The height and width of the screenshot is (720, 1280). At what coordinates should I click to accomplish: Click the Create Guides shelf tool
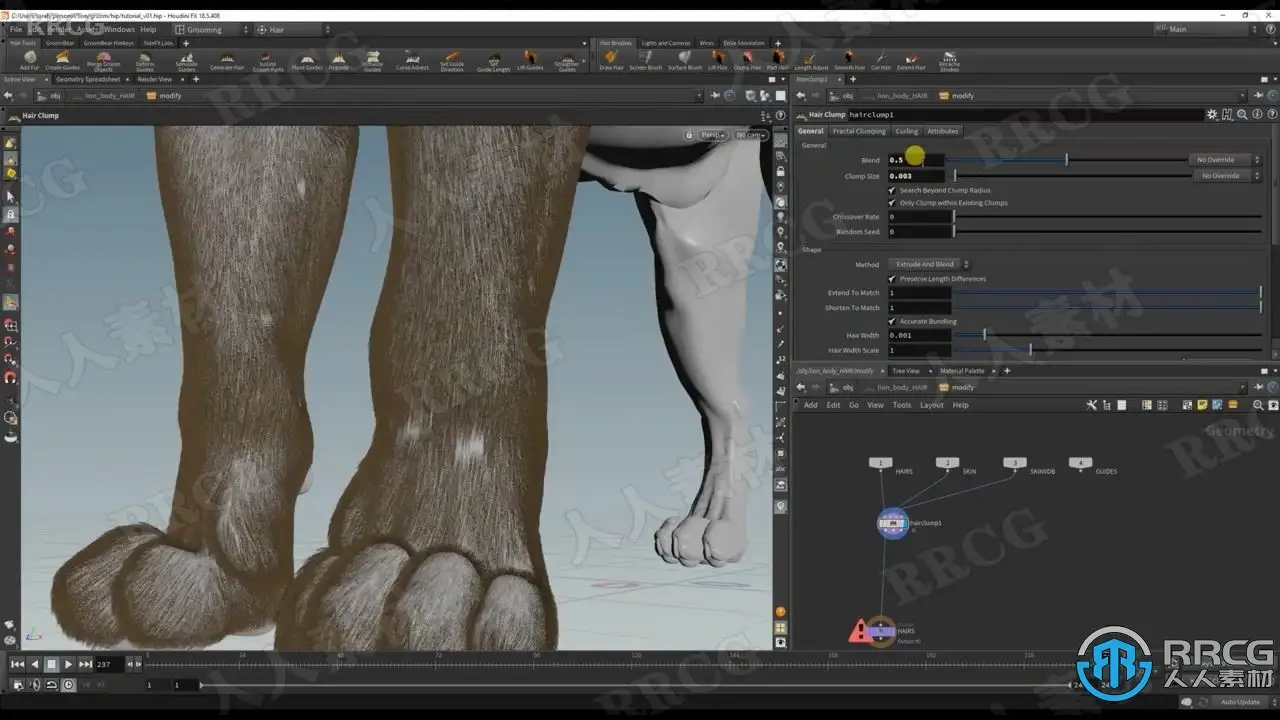[62, 59]
